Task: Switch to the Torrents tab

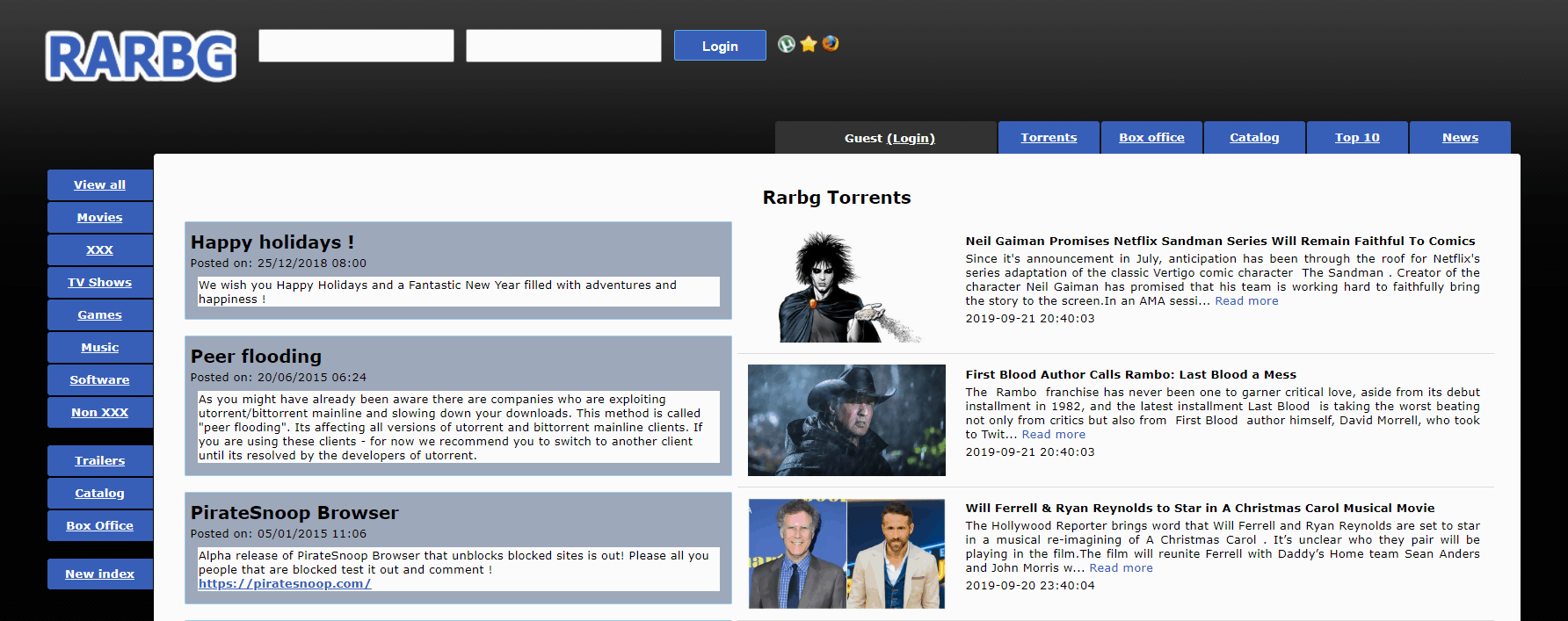Action: (x=1049, y=137)
